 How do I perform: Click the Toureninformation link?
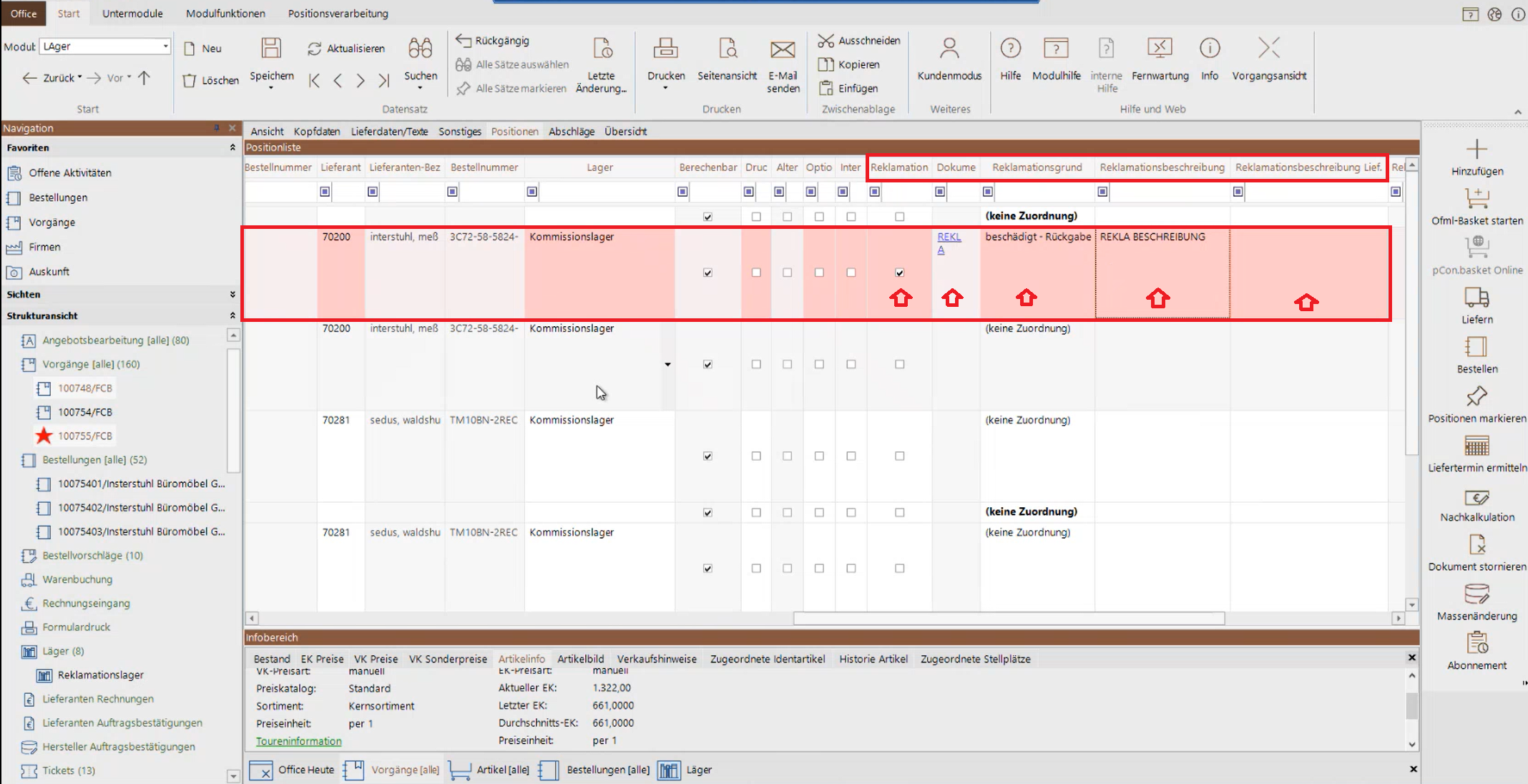(x=298, y=741)
